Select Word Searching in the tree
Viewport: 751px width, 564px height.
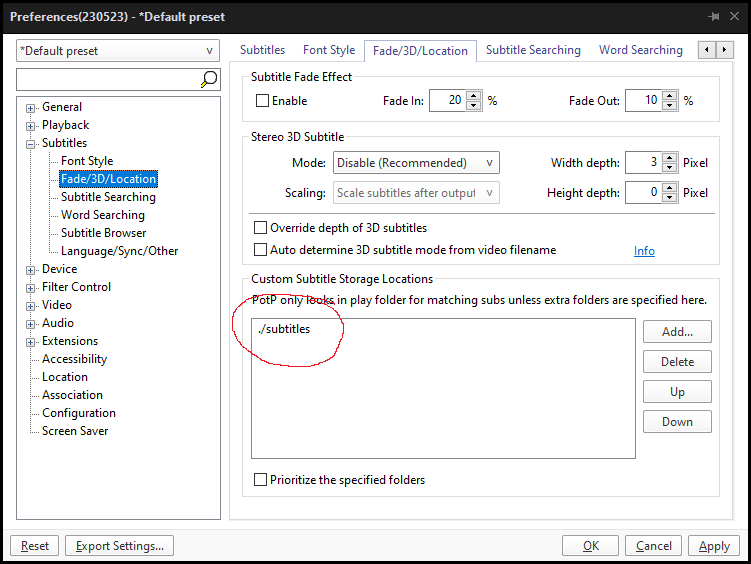pos(102,215)
